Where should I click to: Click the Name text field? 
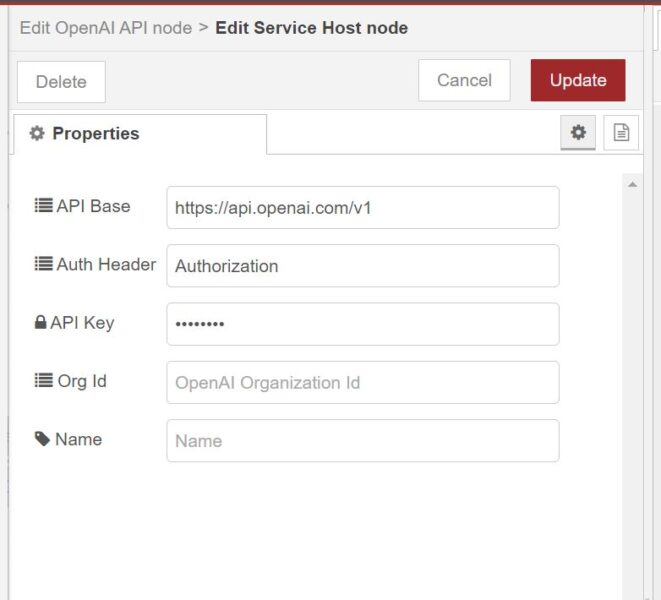362,440
